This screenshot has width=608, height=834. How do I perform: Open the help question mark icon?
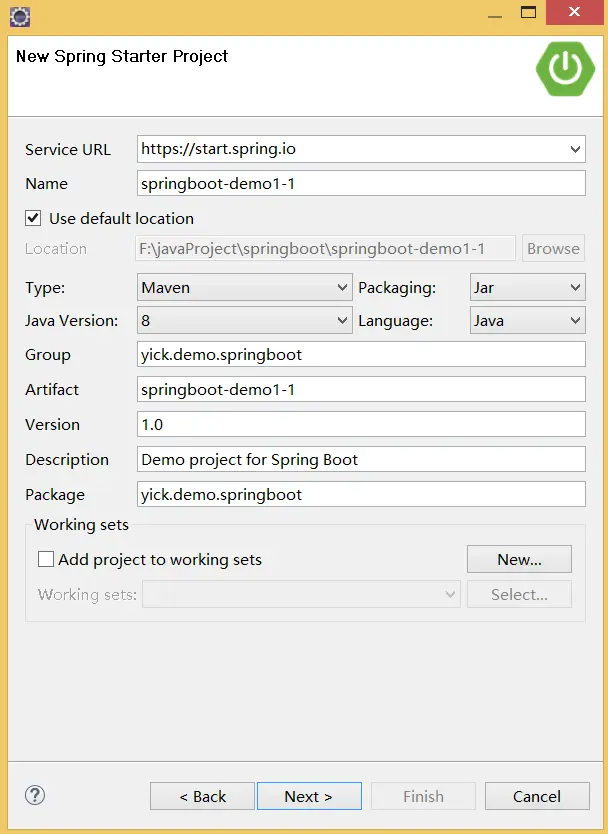35,795
